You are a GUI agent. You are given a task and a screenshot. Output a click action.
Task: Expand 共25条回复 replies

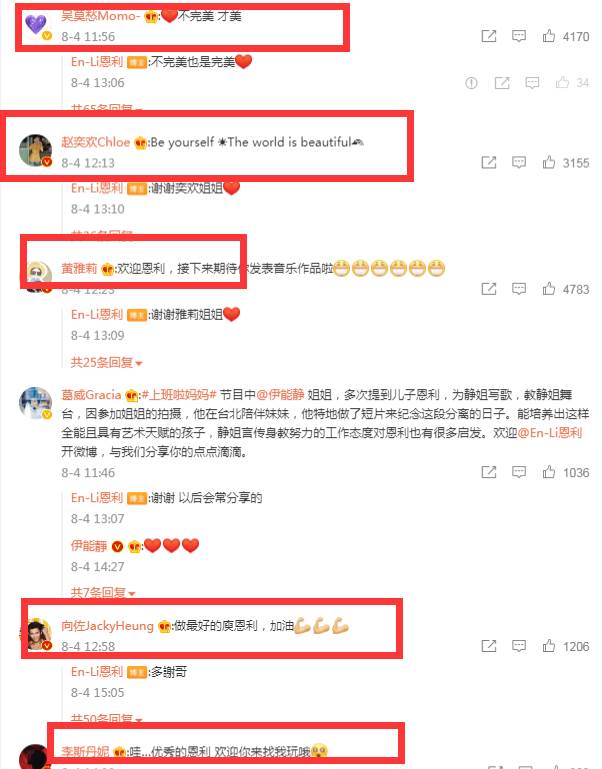[106, 362]
